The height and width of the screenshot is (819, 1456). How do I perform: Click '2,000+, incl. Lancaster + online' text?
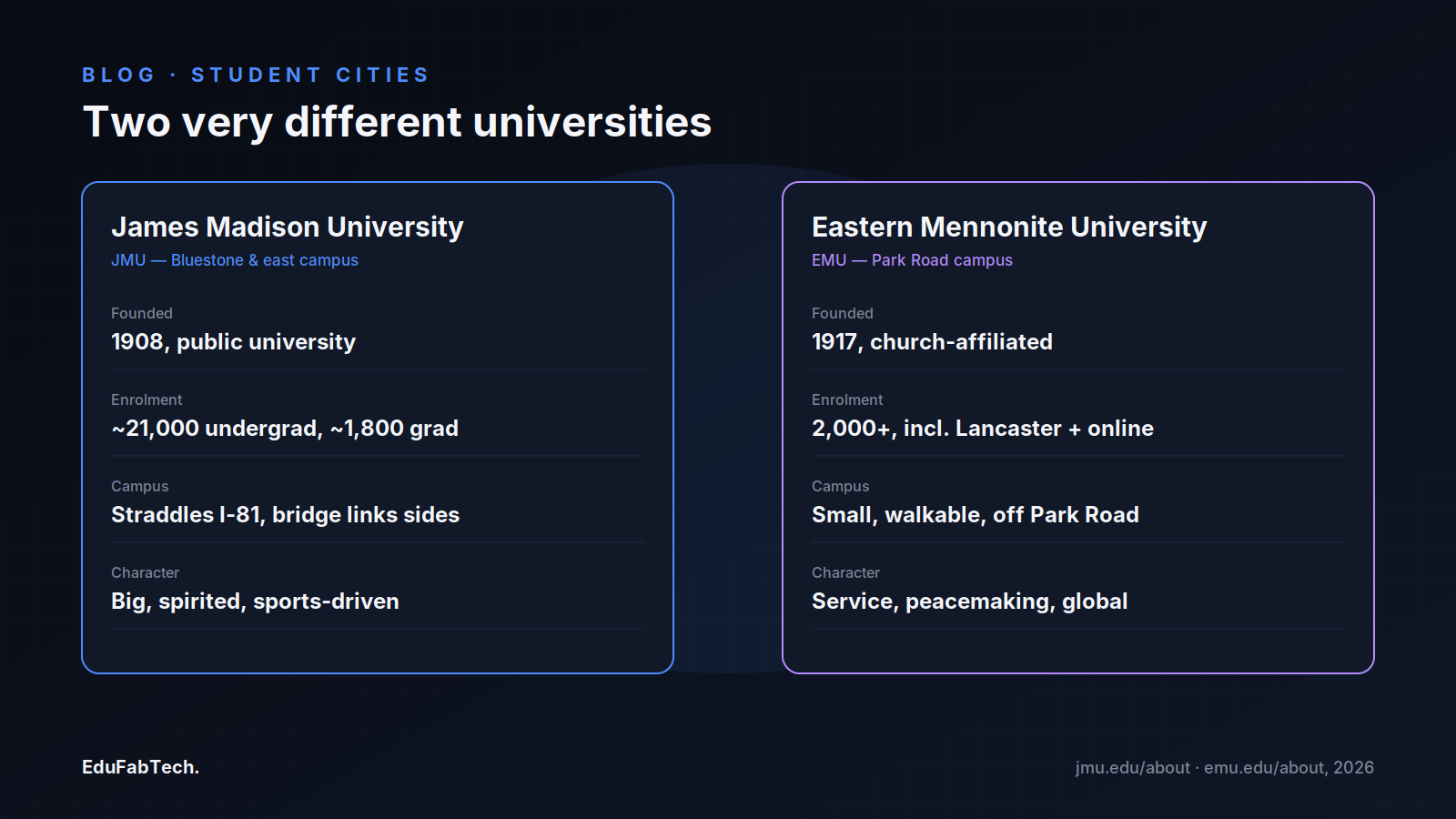pyautogui.click(x=983, y=429)
